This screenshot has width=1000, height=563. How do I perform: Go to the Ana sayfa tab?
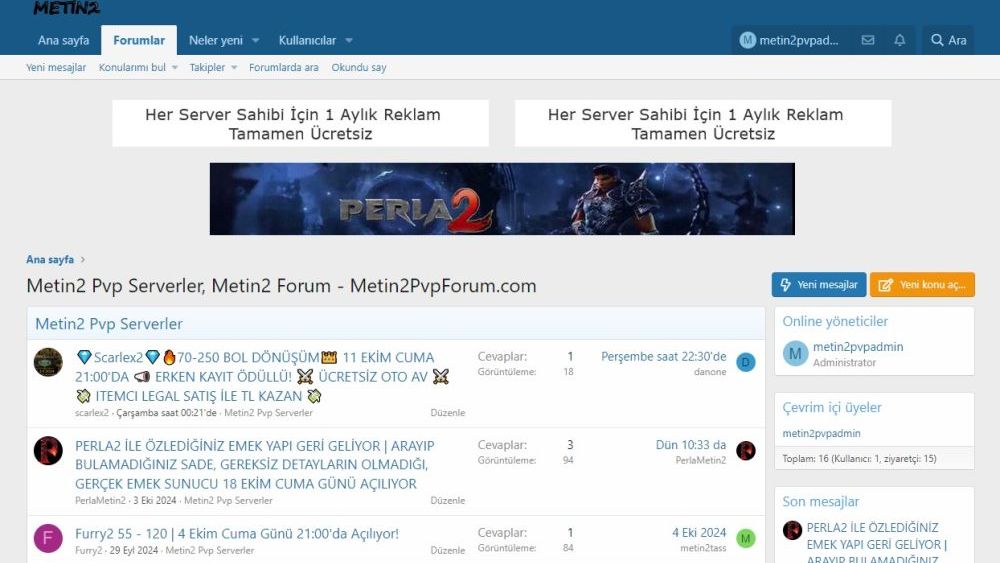[64, 40]
